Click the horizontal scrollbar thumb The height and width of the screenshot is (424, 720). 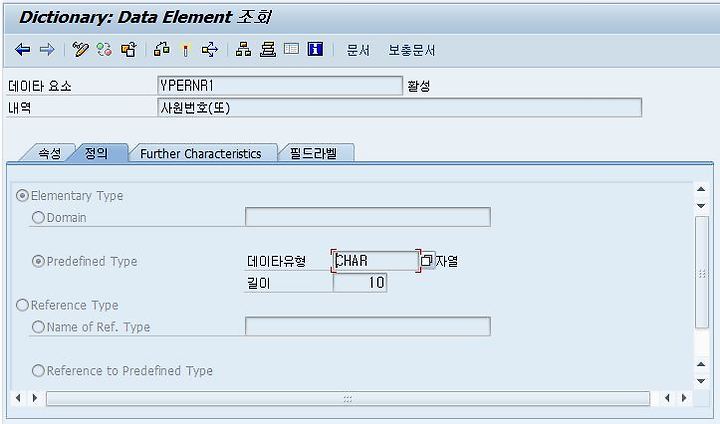[x=348, y=398]
